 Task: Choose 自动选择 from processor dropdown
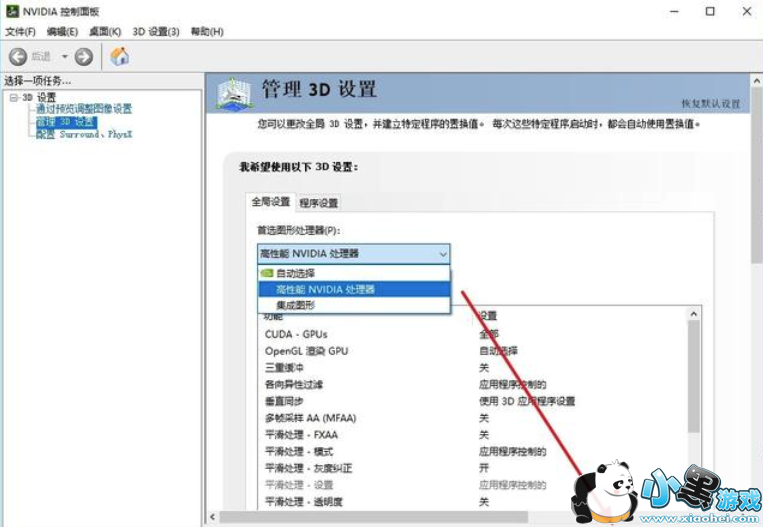click(354, 273)
